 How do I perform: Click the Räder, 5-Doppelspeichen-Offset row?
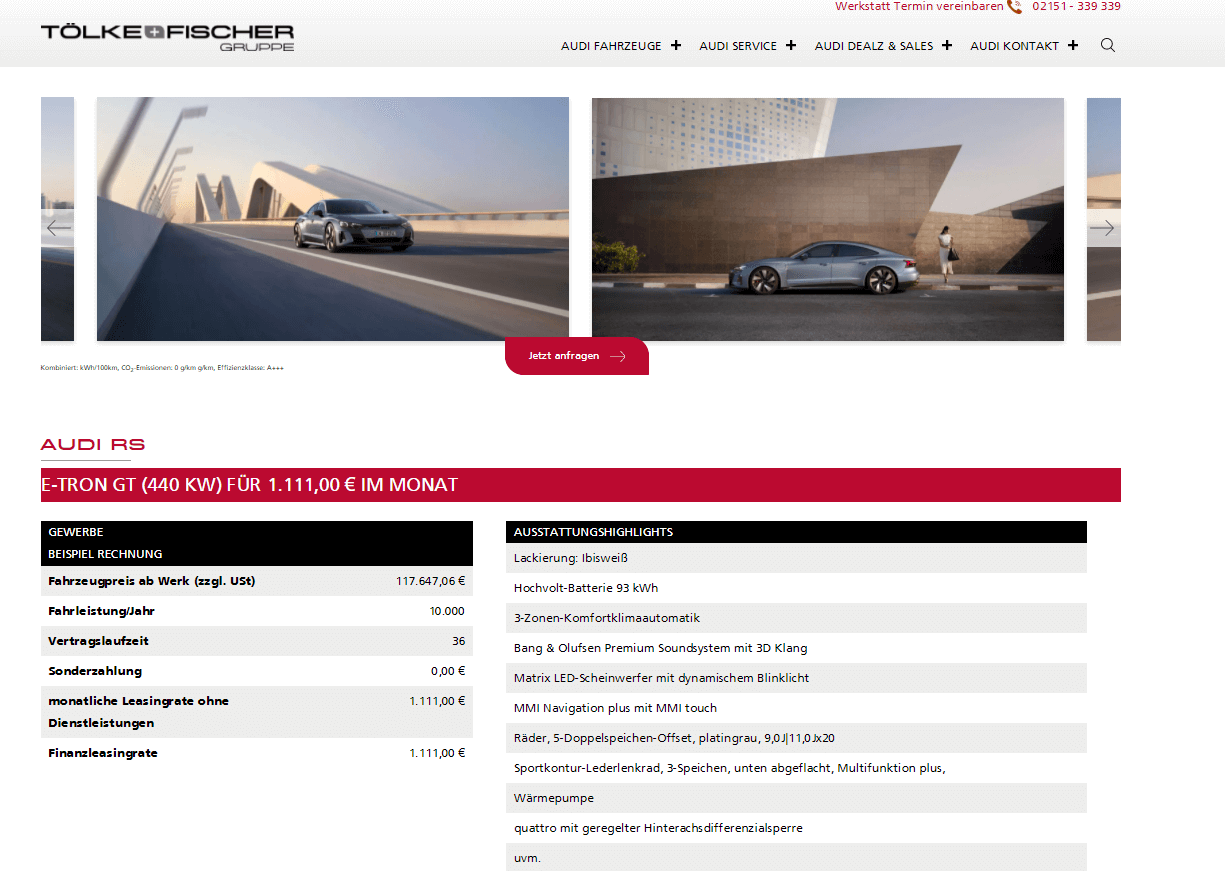point(796,738)
